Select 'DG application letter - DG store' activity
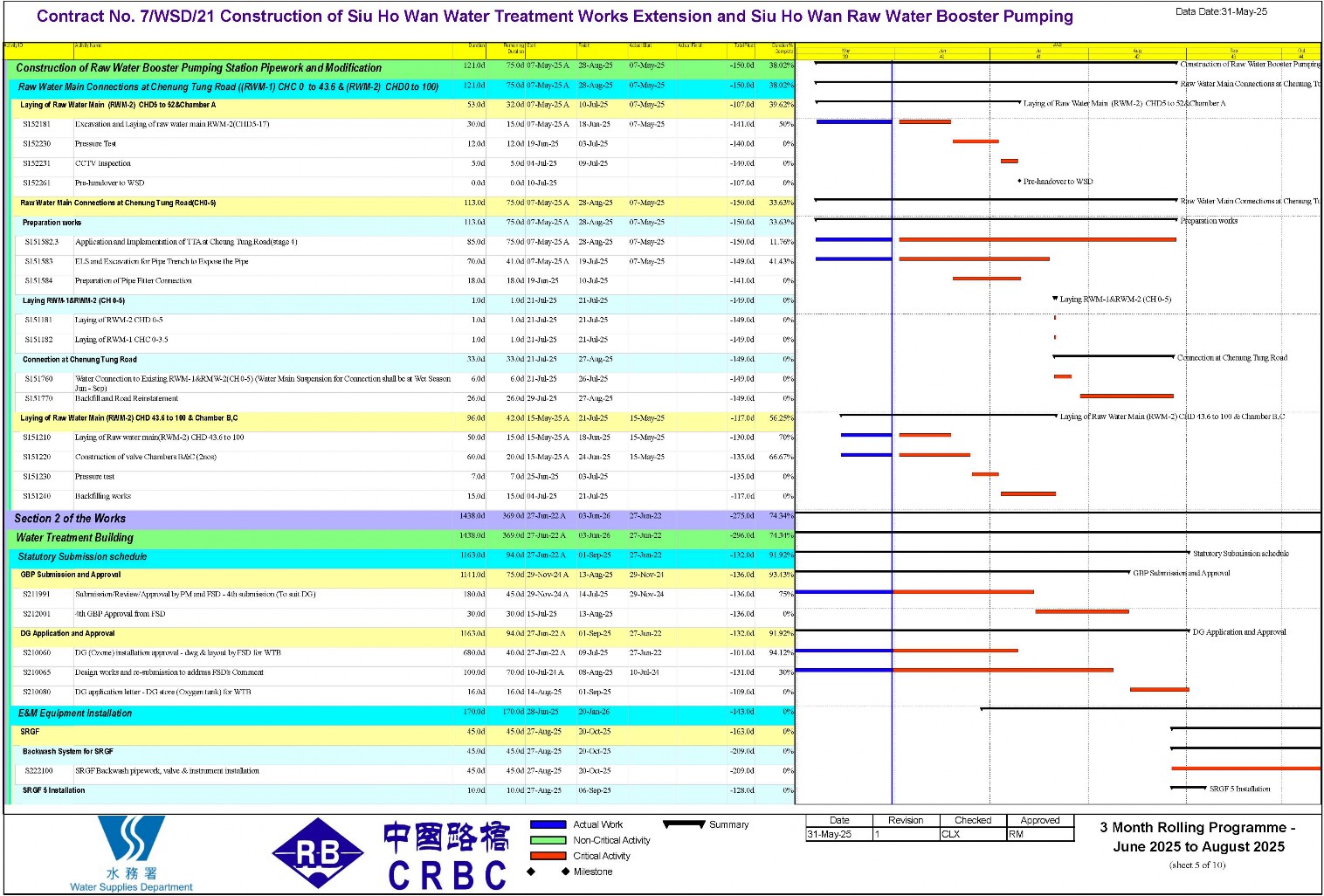1324x896 pixels. click(x=163, y=692)
